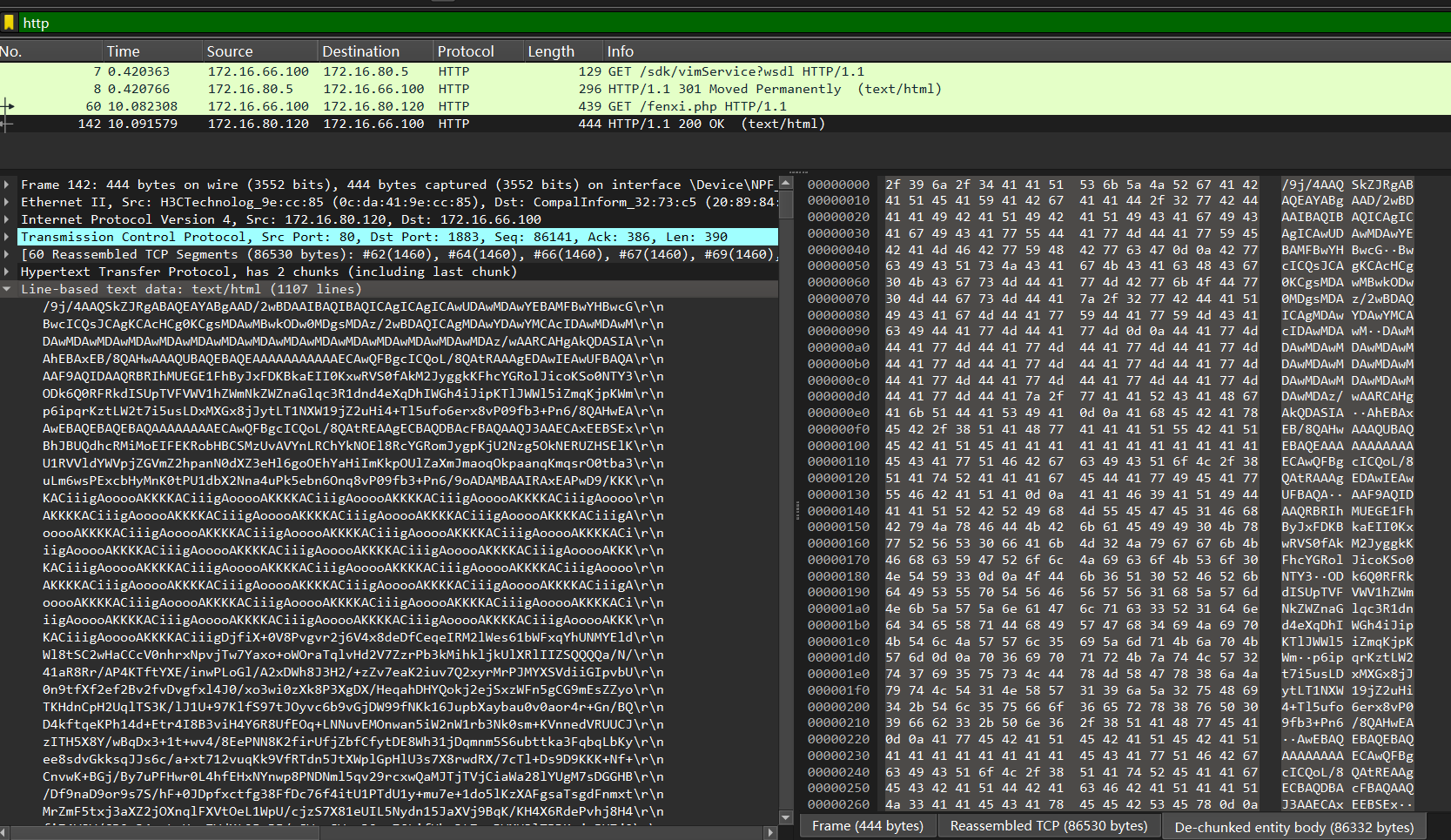1451x840 pixels.
Task: Click the details pane scrollbar up arrow
Action: click(x=786, y=184)
